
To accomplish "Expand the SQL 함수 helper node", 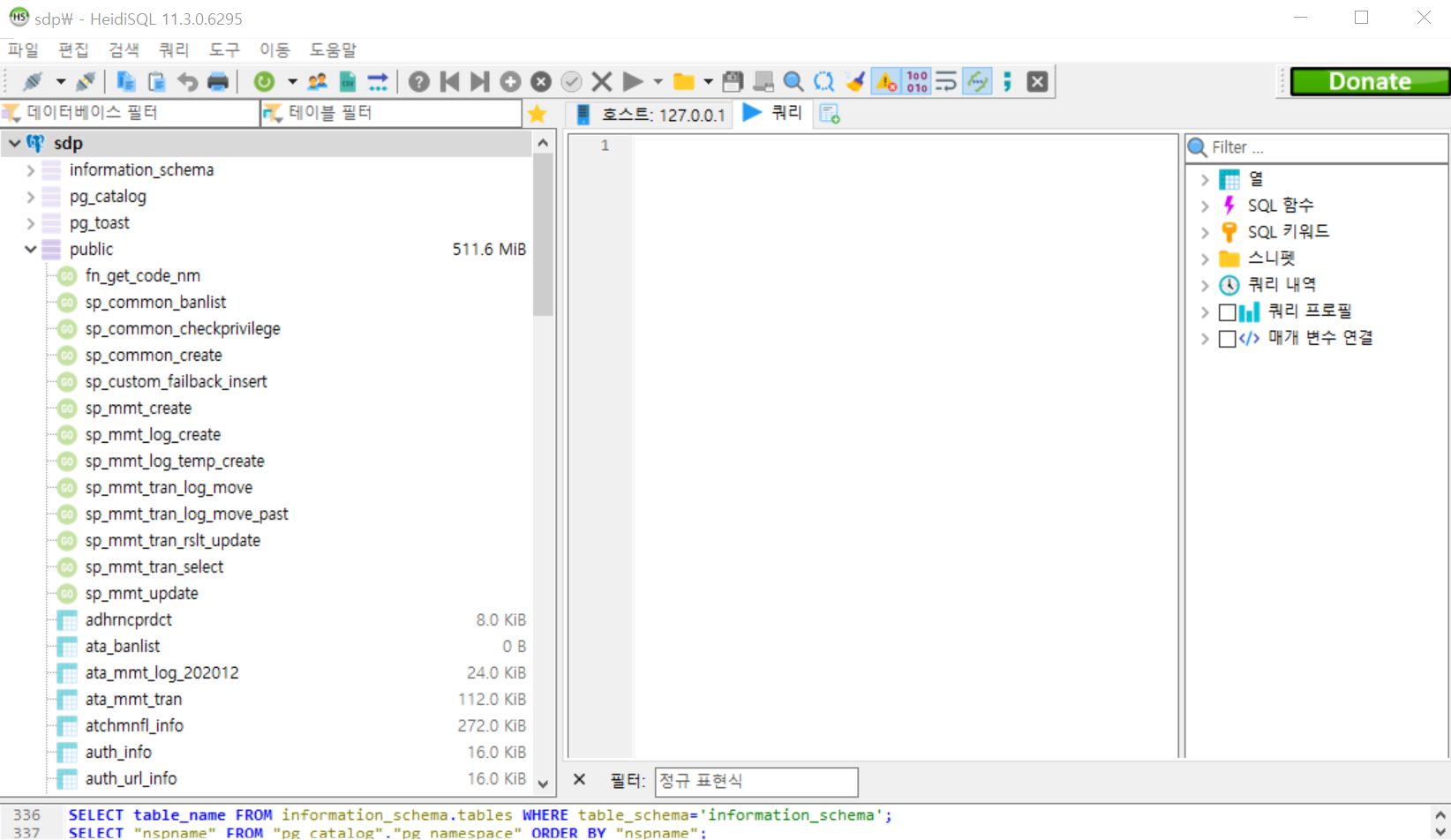I will click(1205, 206).
